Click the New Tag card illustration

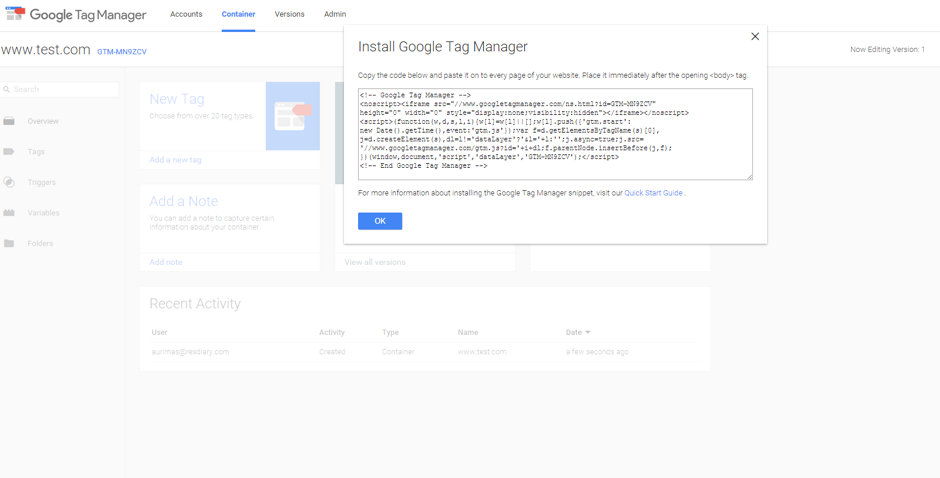pos(293,116)
